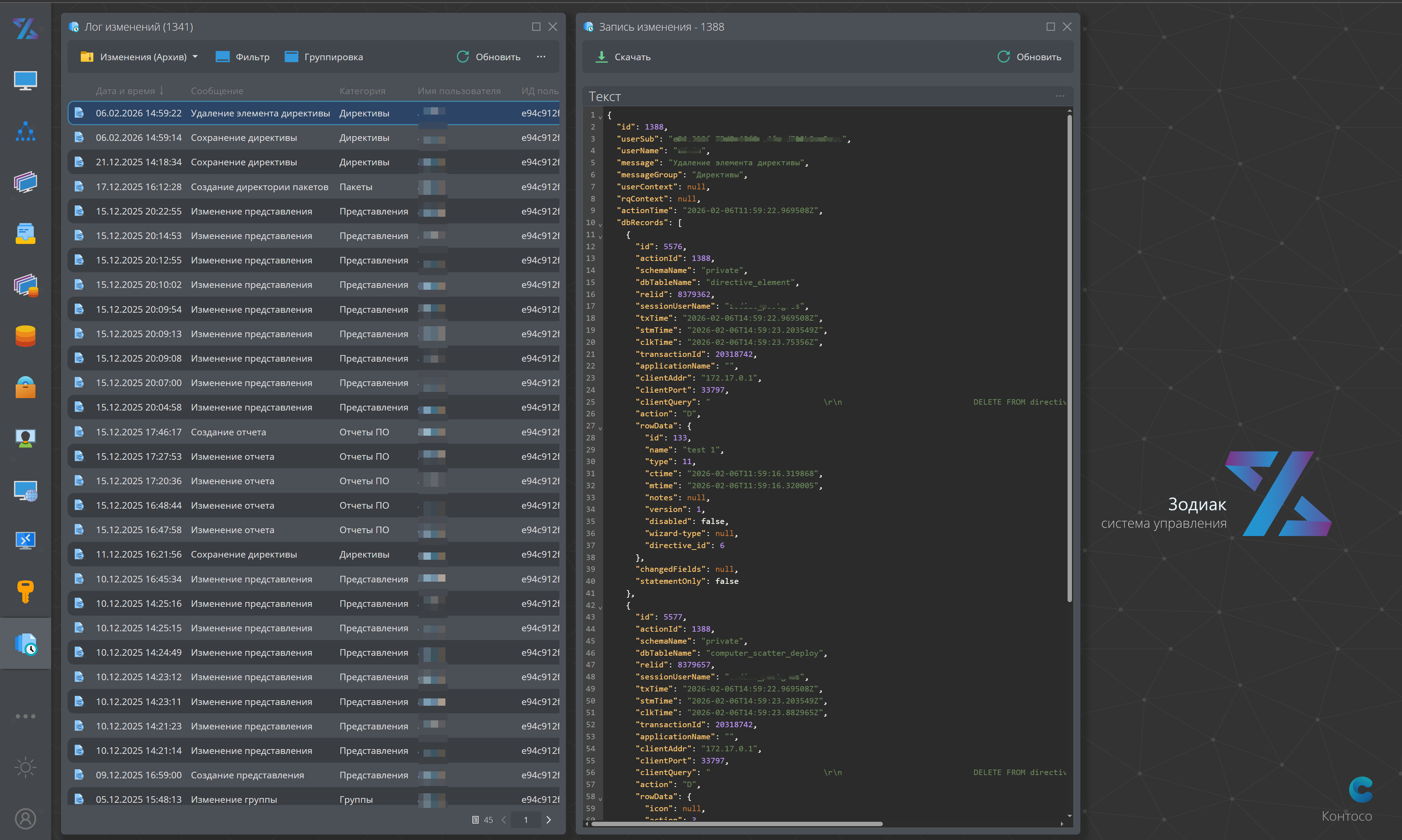1402x840 pixels.
Task: Open the network nodes icon in sidebar
Action: [x=26, y=131]
